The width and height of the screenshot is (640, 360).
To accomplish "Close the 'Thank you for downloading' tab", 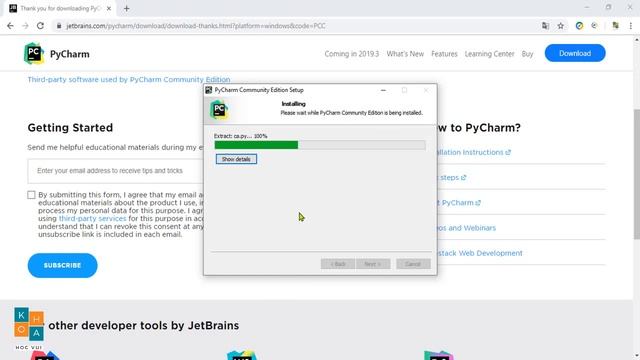I will tap(109, 8).
